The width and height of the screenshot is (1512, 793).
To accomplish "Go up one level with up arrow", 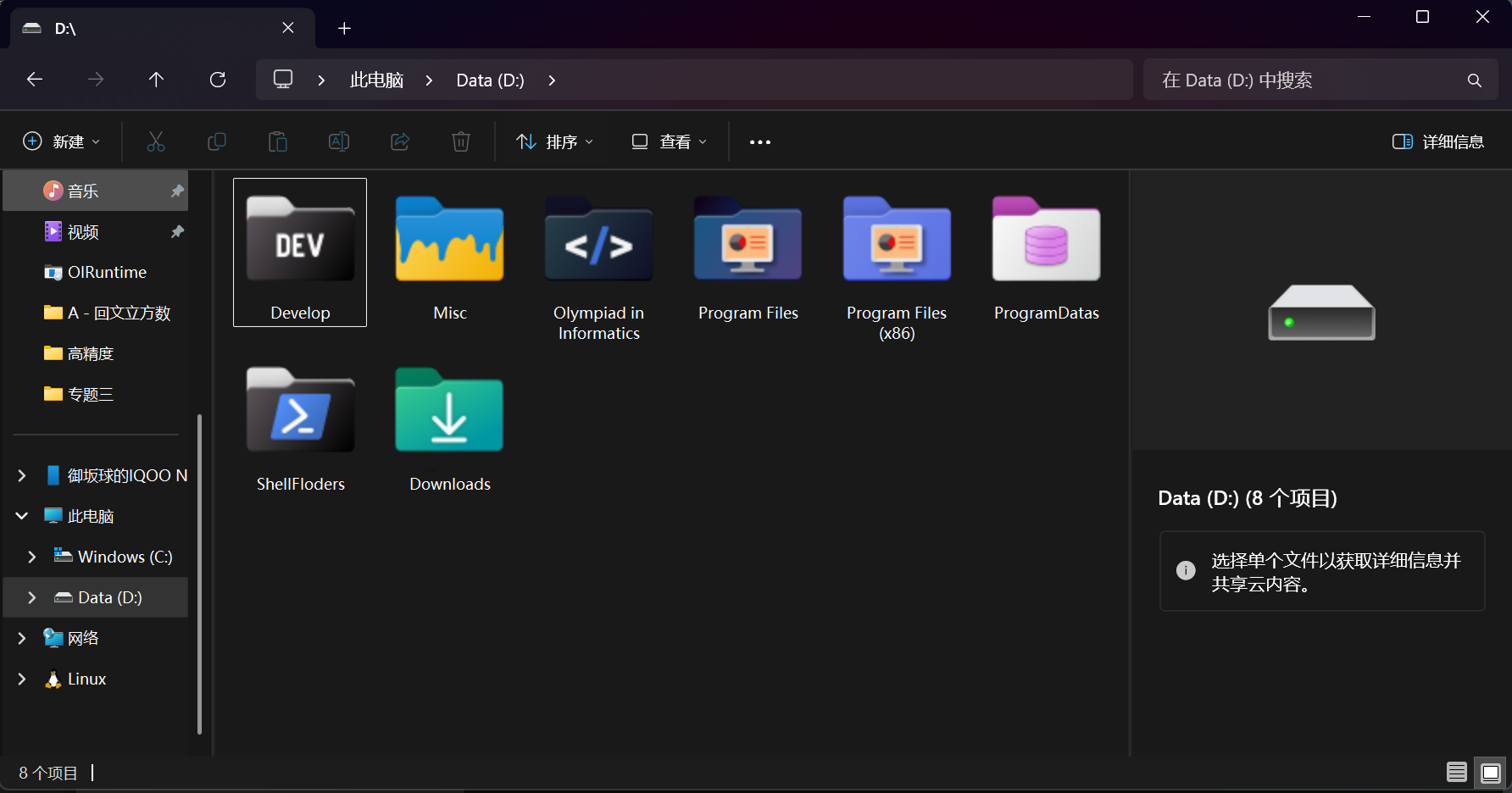I will click(x=156, y=80).
